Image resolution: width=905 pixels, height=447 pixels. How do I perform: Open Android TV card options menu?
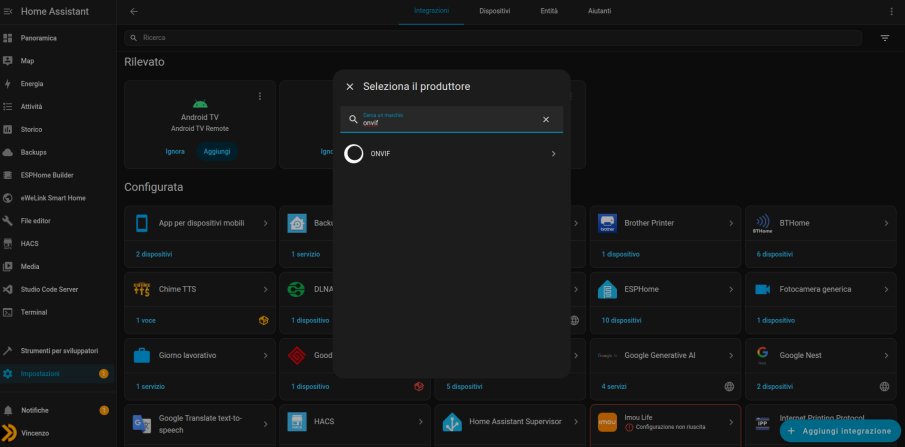[260, 96]
